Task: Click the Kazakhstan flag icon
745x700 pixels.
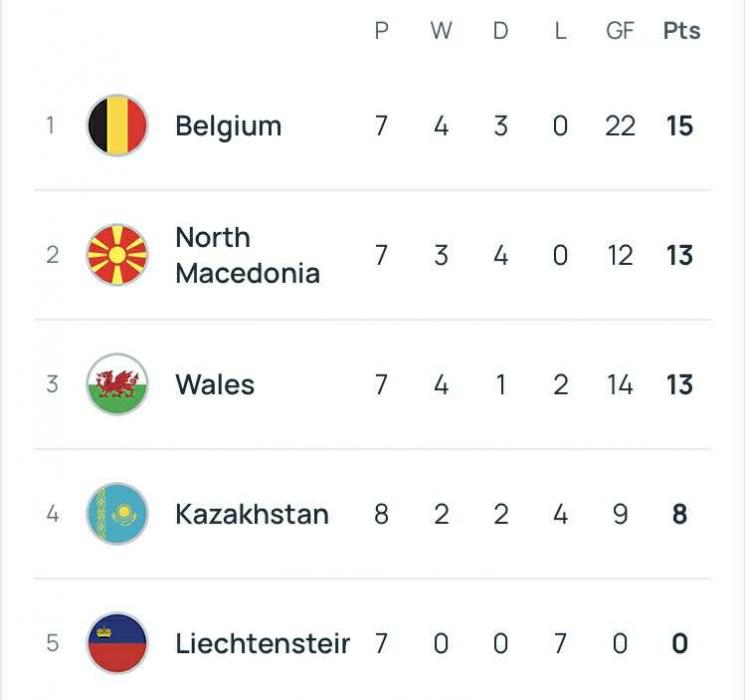Action: 118,514
